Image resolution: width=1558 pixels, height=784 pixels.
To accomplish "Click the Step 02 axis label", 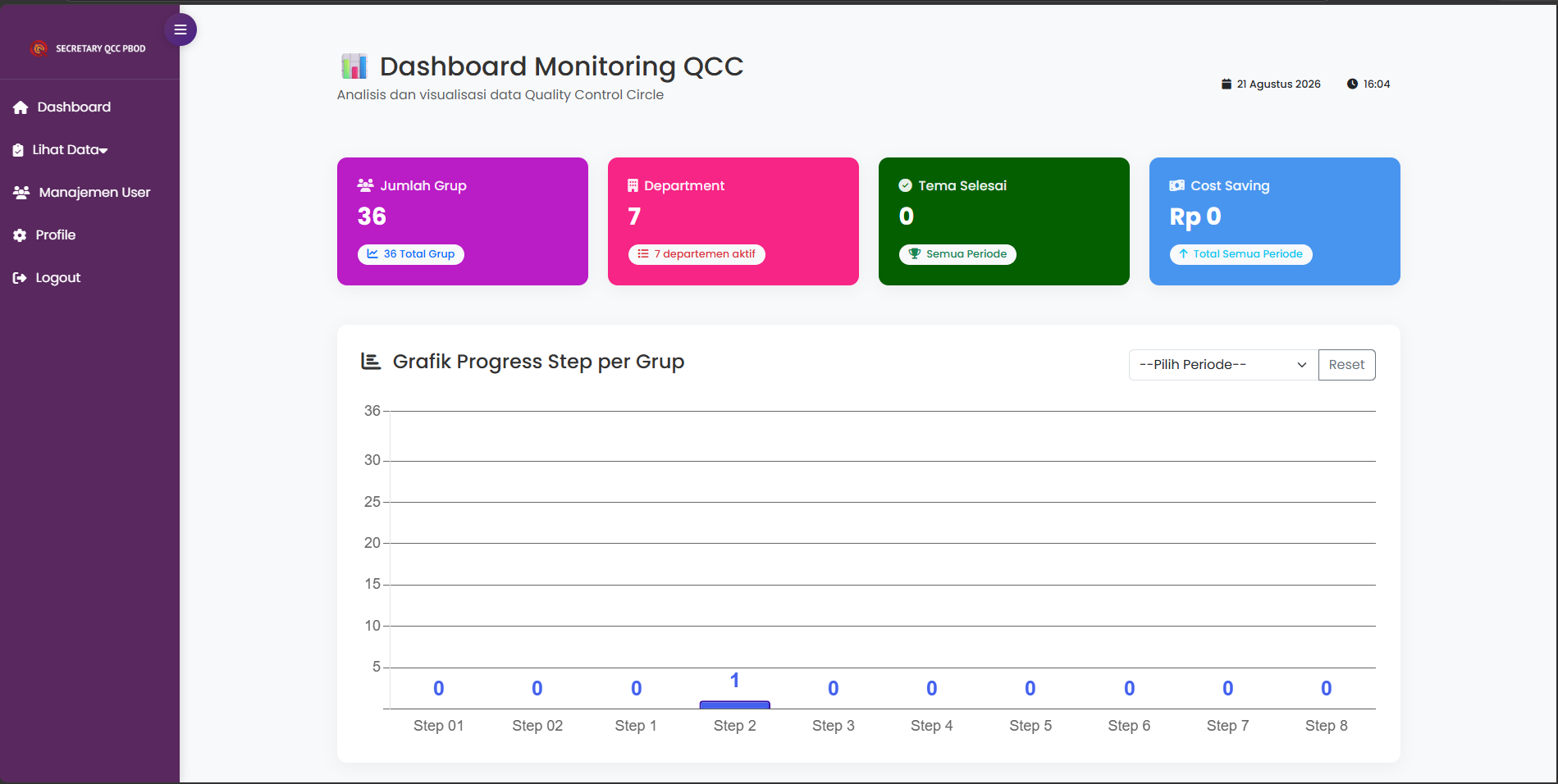I will tap(537, 726).
